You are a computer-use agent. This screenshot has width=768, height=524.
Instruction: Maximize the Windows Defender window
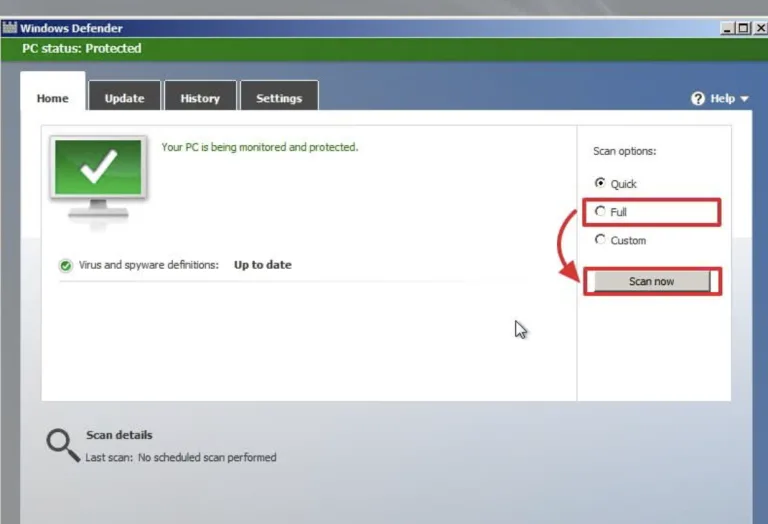pos(743,28)
